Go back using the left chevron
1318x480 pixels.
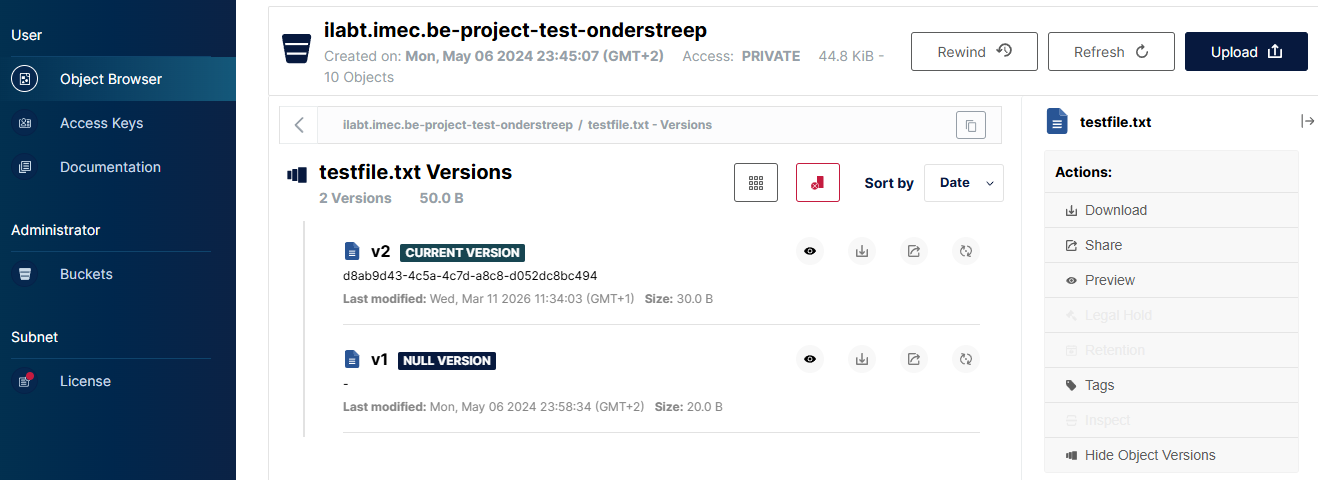point(299,125)
